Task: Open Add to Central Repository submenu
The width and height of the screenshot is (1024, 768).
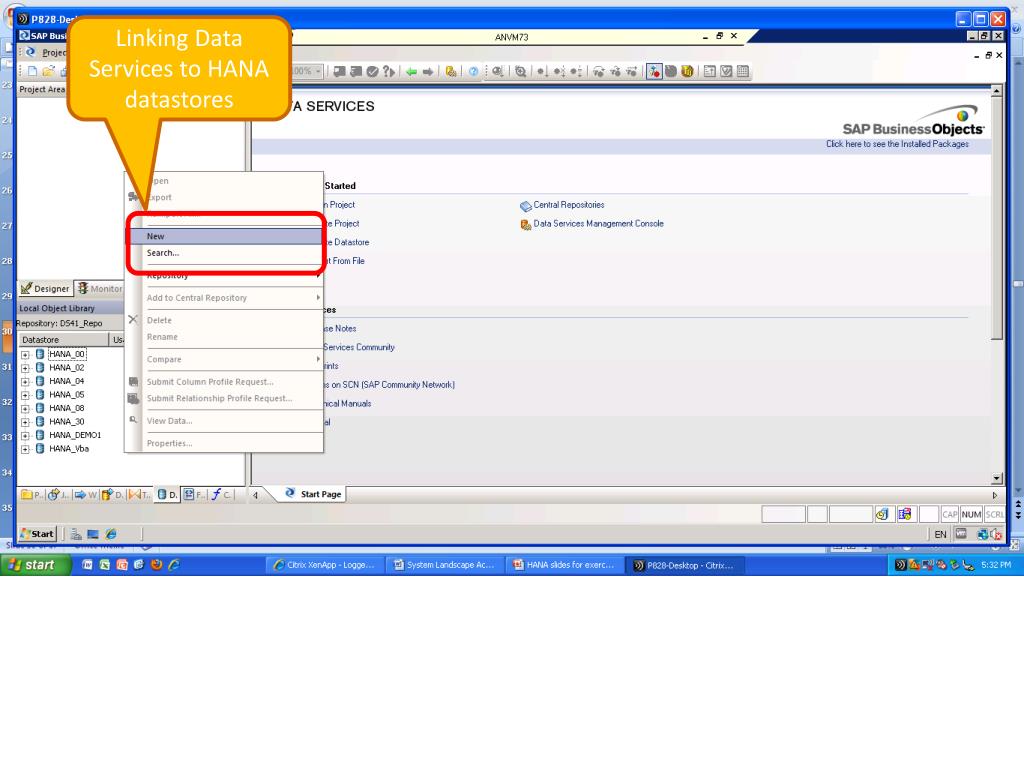Action: coord(225,298)
